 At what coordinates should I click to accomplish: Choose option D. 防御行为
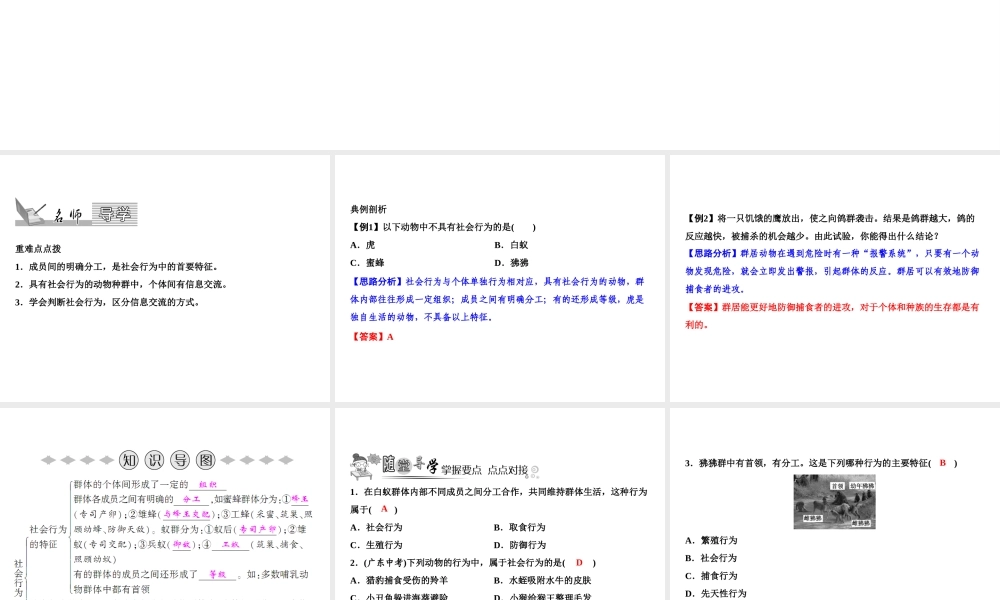(x=519, y=545)
